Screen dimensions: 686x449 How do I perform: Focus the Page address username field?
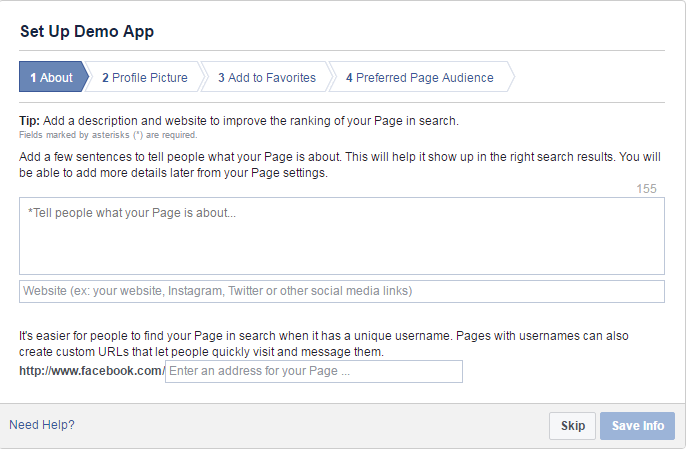pos(314,371)
